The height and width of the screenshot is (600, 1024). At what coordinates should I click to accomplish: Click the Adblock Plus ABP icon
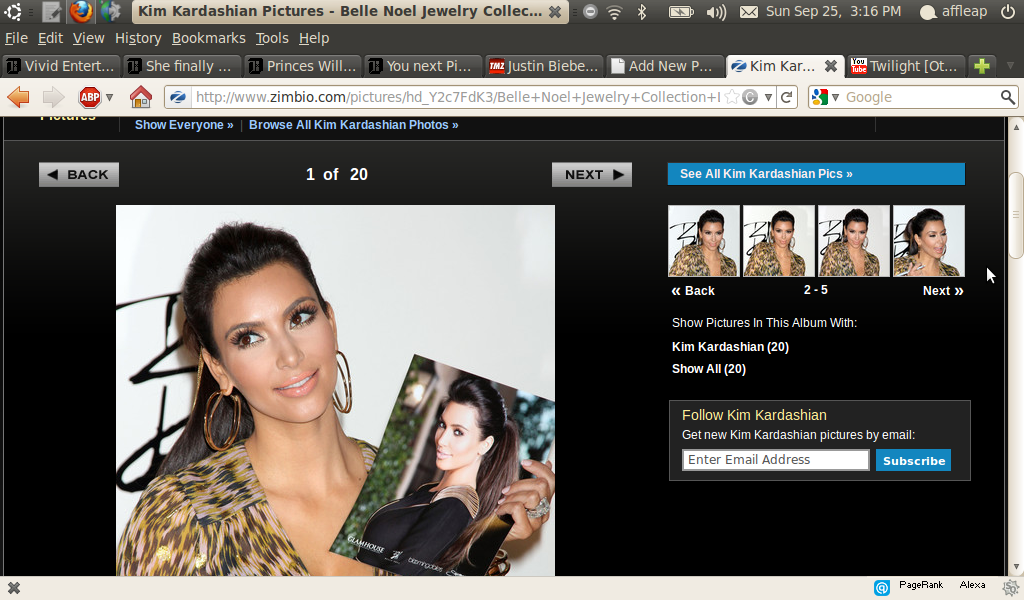(x=89, y=97)
